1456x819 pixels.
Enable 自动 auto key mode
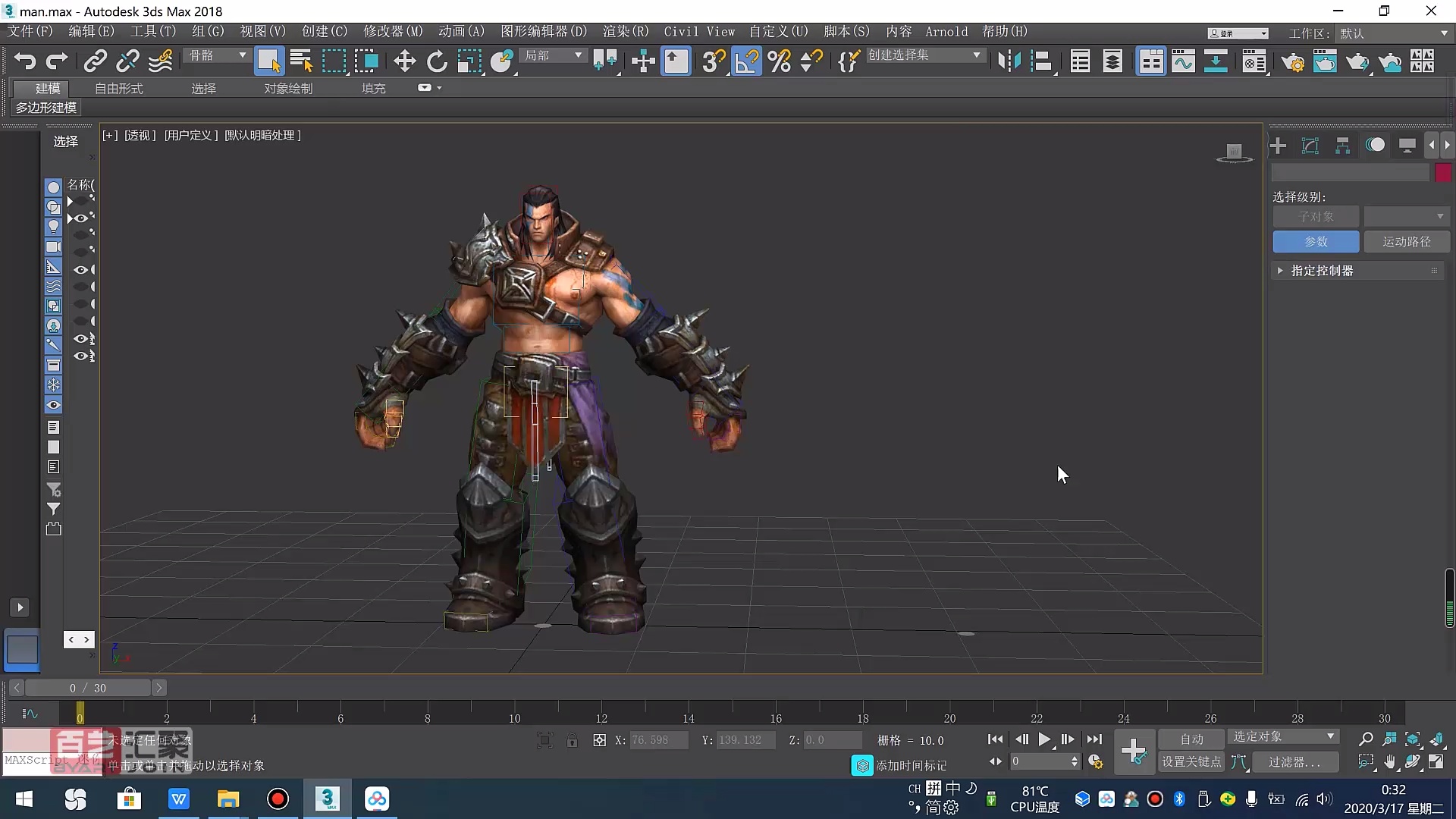[1191, 738]
